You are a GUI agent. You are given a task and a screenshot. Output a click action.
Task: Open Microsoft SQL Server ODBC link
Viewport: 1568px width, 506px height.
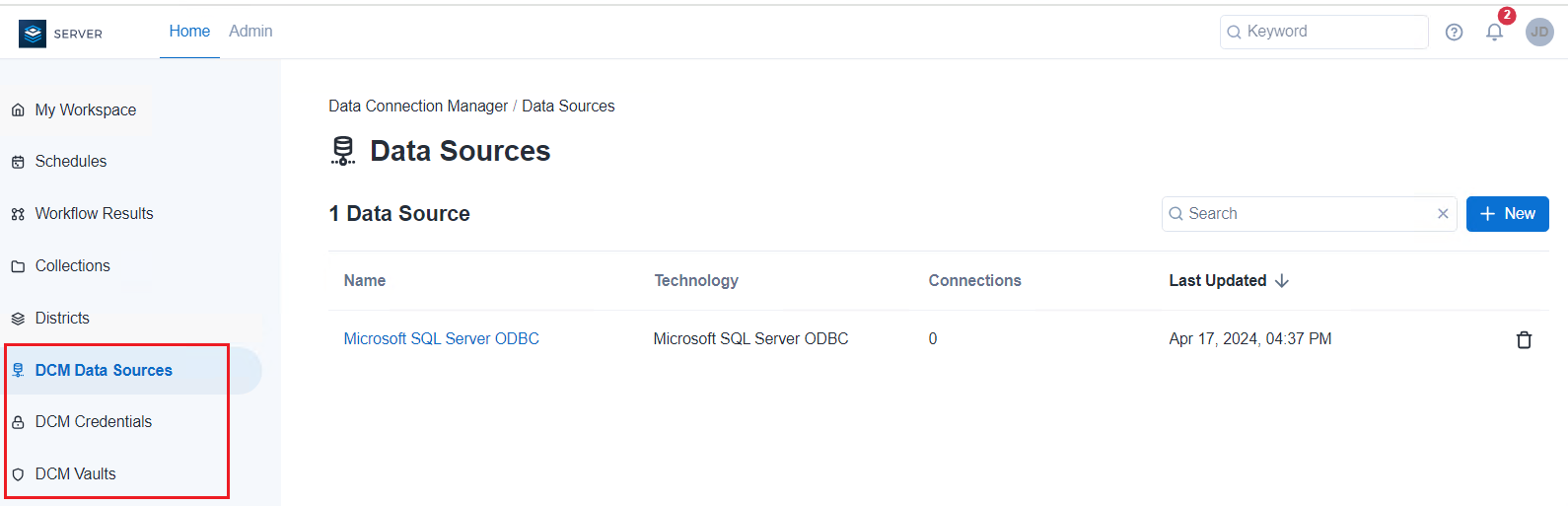441,339
